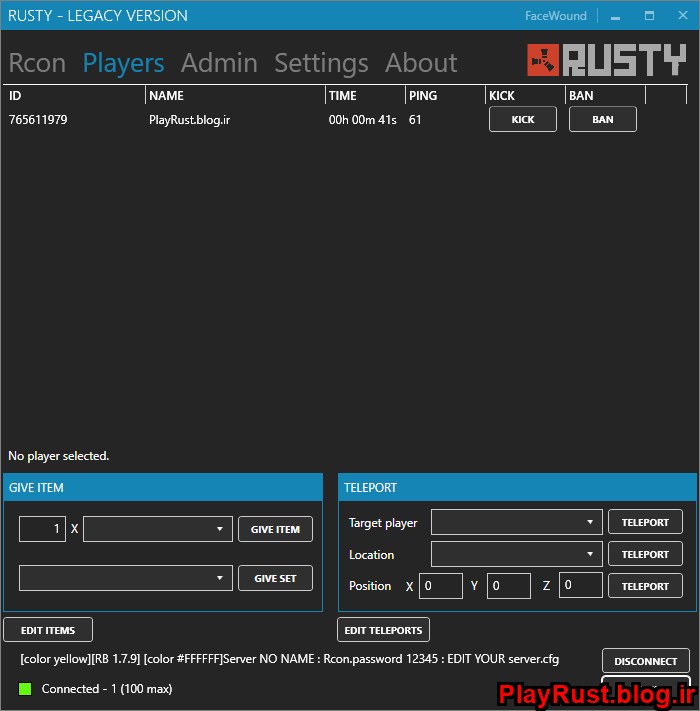The image size is (700, 711).
Task: Click the GIVE SET button
Action: 275,578
